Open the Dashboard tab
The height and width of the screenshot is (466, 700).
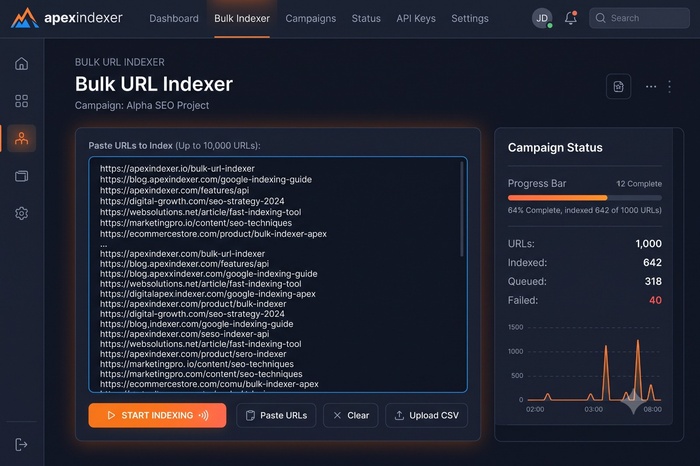pos(174,18)
